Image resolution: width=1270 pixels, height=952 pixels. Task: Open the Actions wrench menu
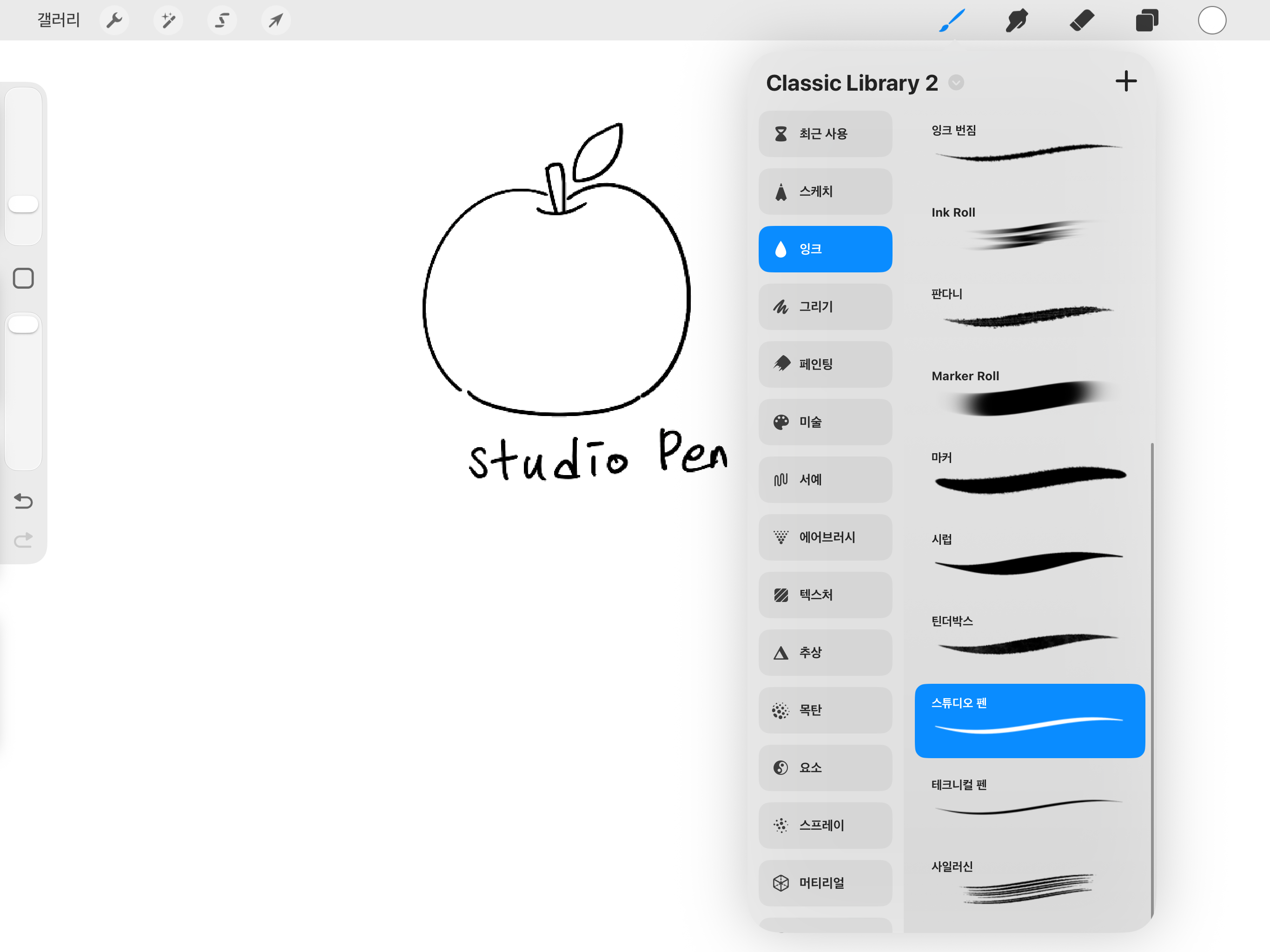[114, 20]
